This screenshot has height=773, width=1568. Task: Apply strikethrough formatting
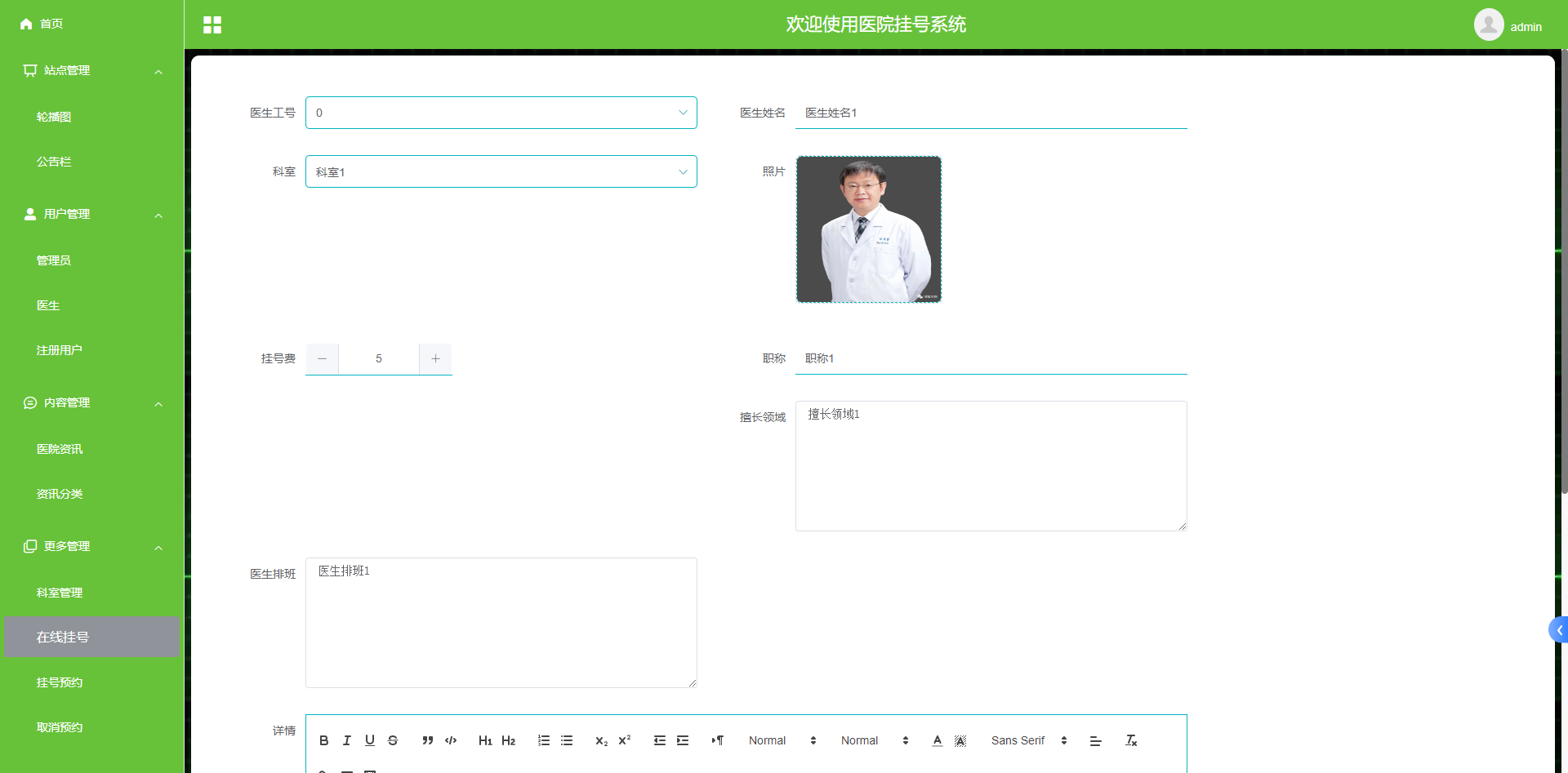coord(393,740)
